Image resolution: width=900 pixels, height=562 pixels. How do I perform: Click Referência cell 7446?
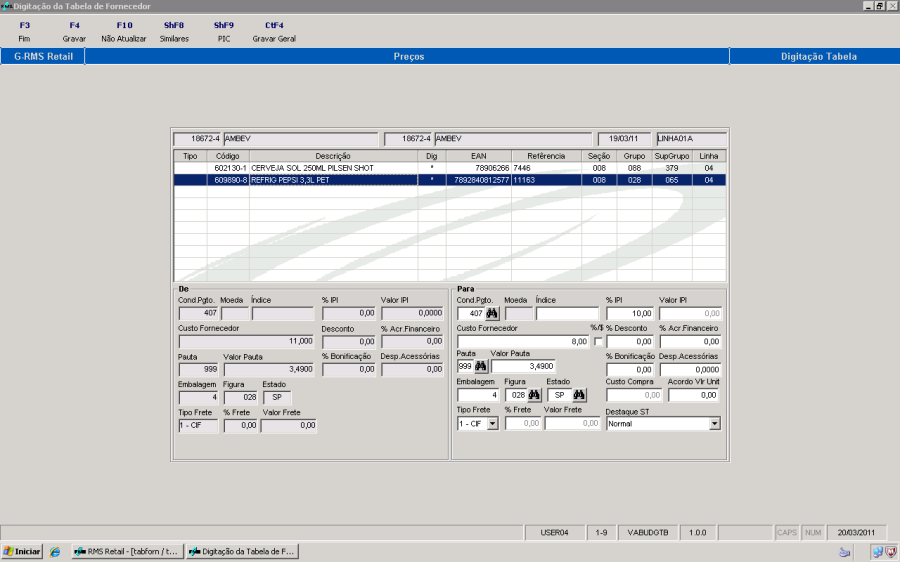click(x=546, y=168)
